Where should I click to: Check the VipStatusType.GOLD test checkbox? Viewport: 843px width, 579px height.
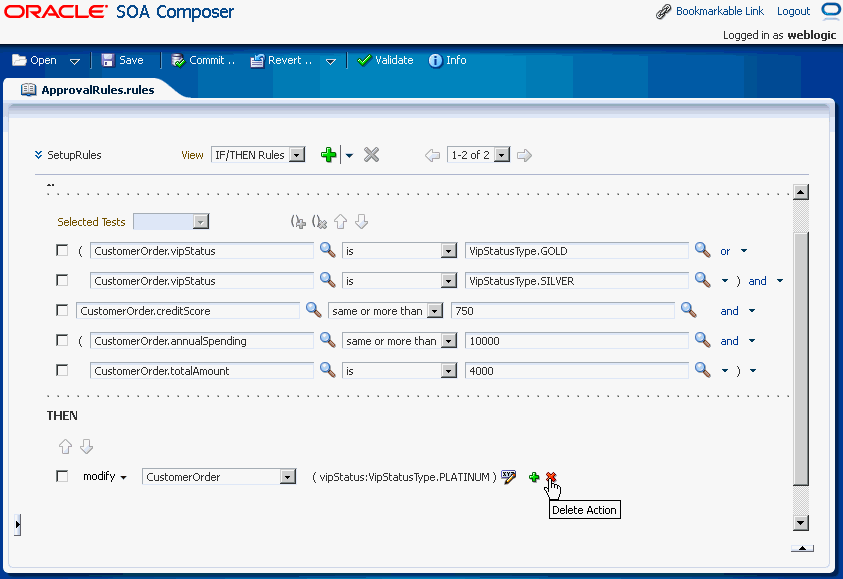coord(62,251)
